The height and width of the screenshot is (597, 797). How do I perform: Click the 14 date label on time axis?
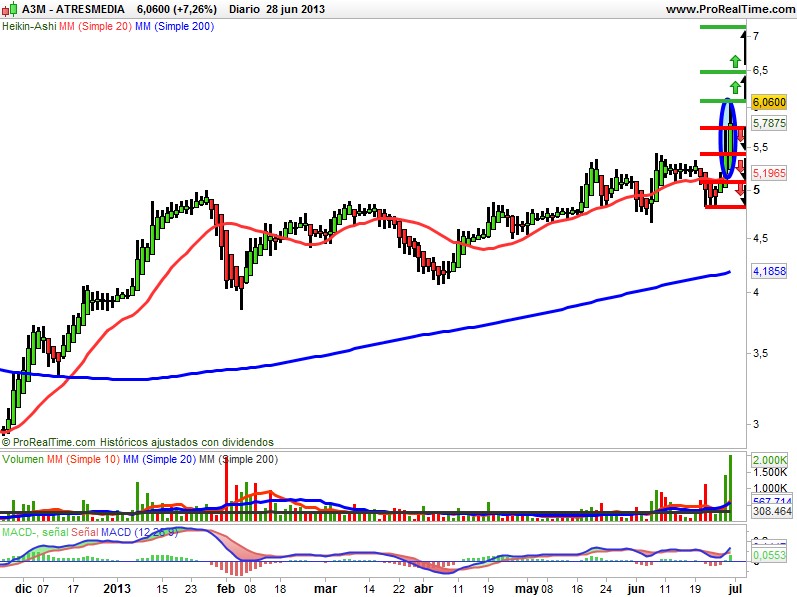(369, 589)
